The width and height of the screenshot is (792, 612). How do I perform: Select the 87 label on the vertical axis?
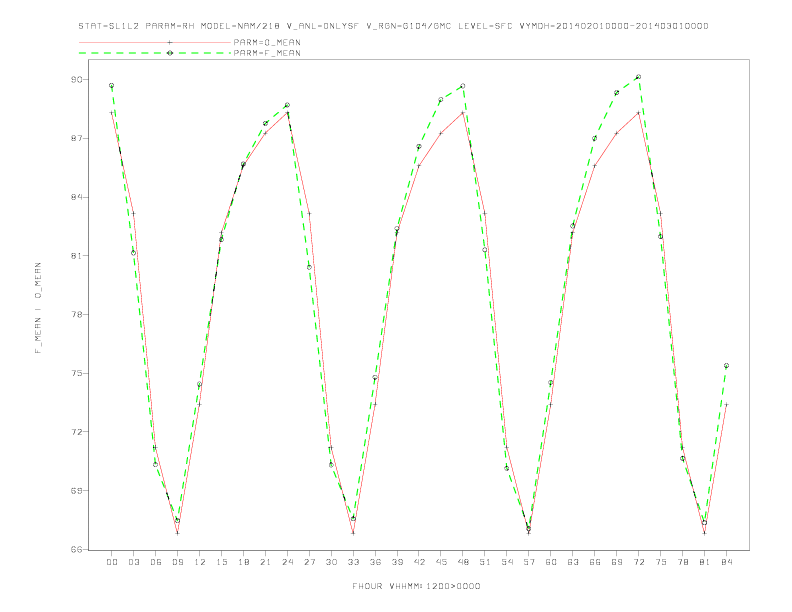[77, 138]
